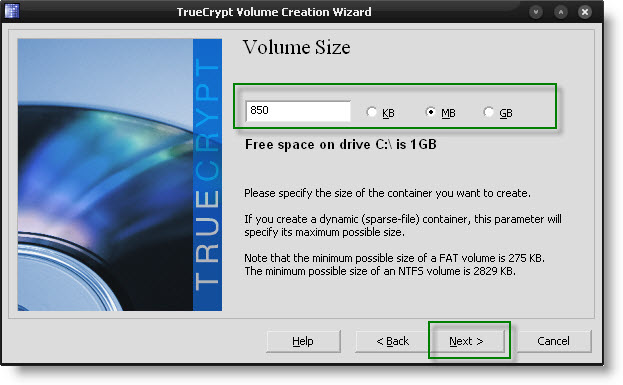The height and width of the screenshot is (385, 623).
Task: Minimize the wizard with the down-arrow button
Action: point(536,12)
